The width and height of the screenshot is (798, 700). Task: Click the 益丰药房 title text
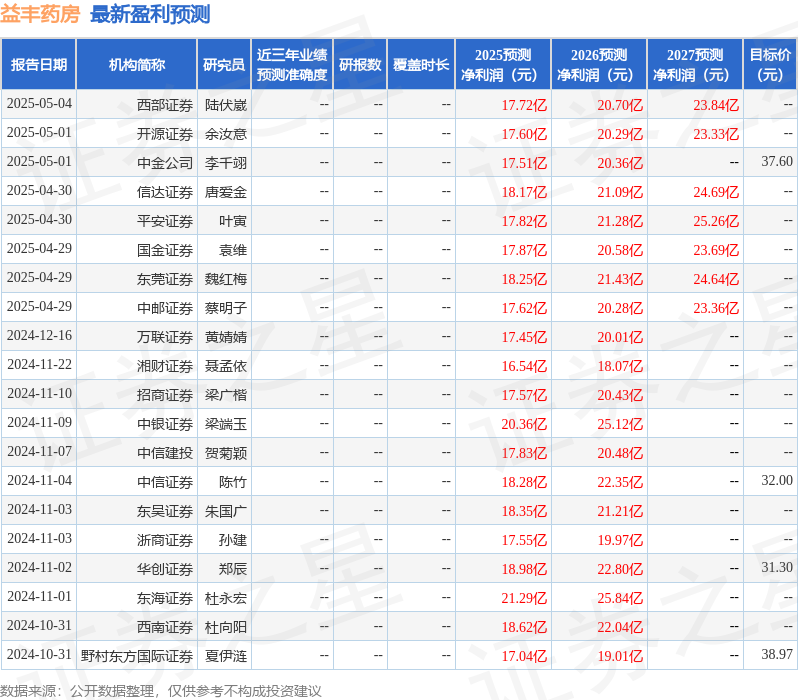coord(40,14)
